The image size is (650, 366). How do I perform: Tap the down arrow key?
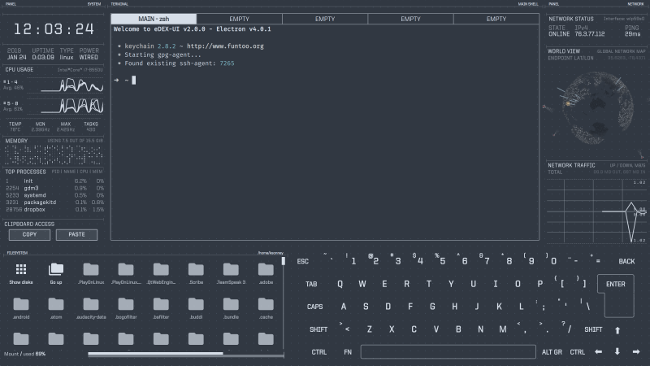click(x=617, y=351)
